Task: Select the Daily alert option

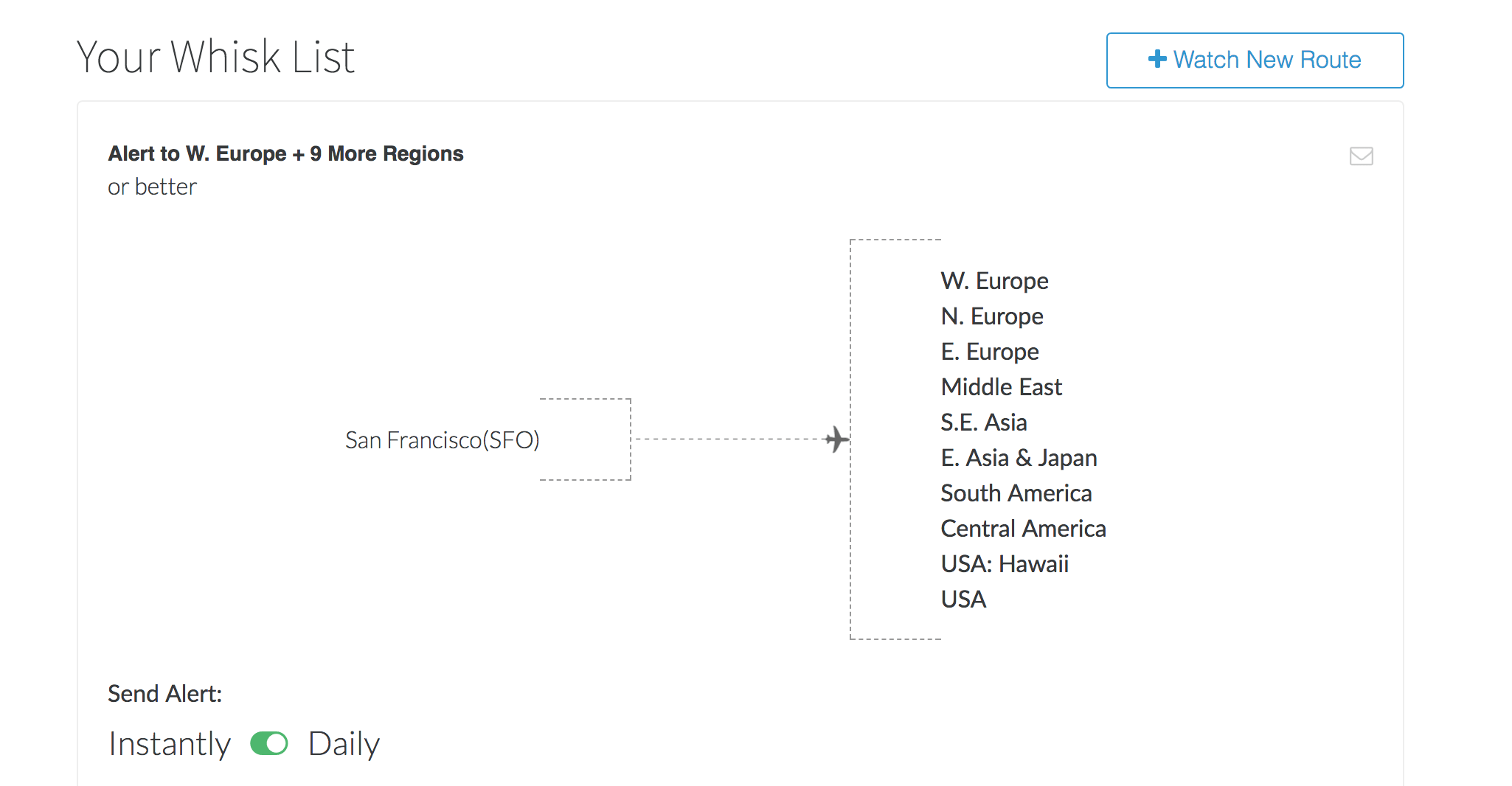Action: [x=344, y=743]
